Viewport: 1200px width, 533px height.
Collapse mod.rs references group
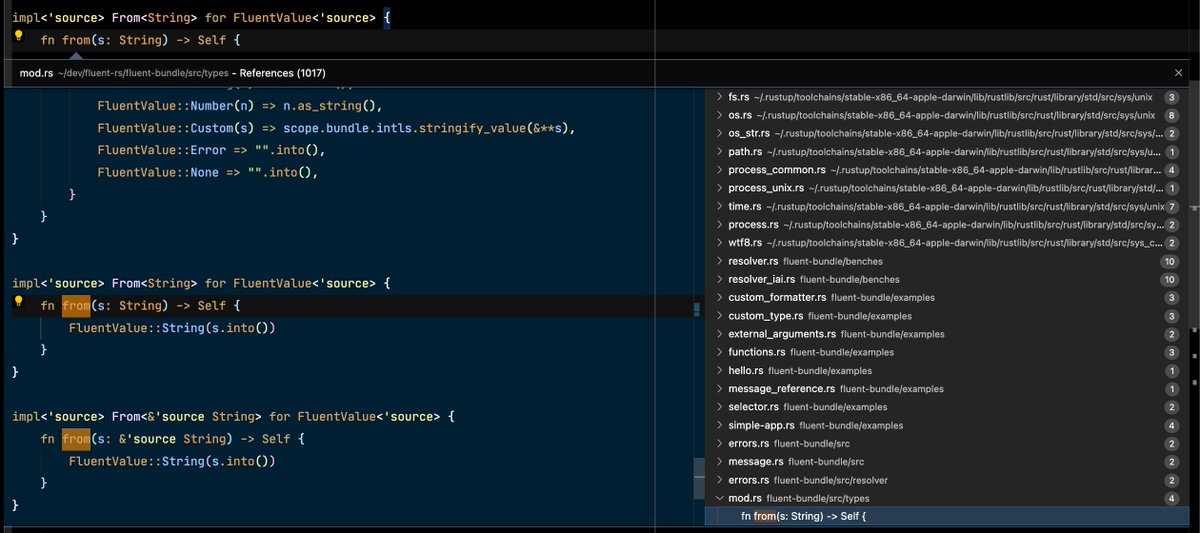point(720,498)
